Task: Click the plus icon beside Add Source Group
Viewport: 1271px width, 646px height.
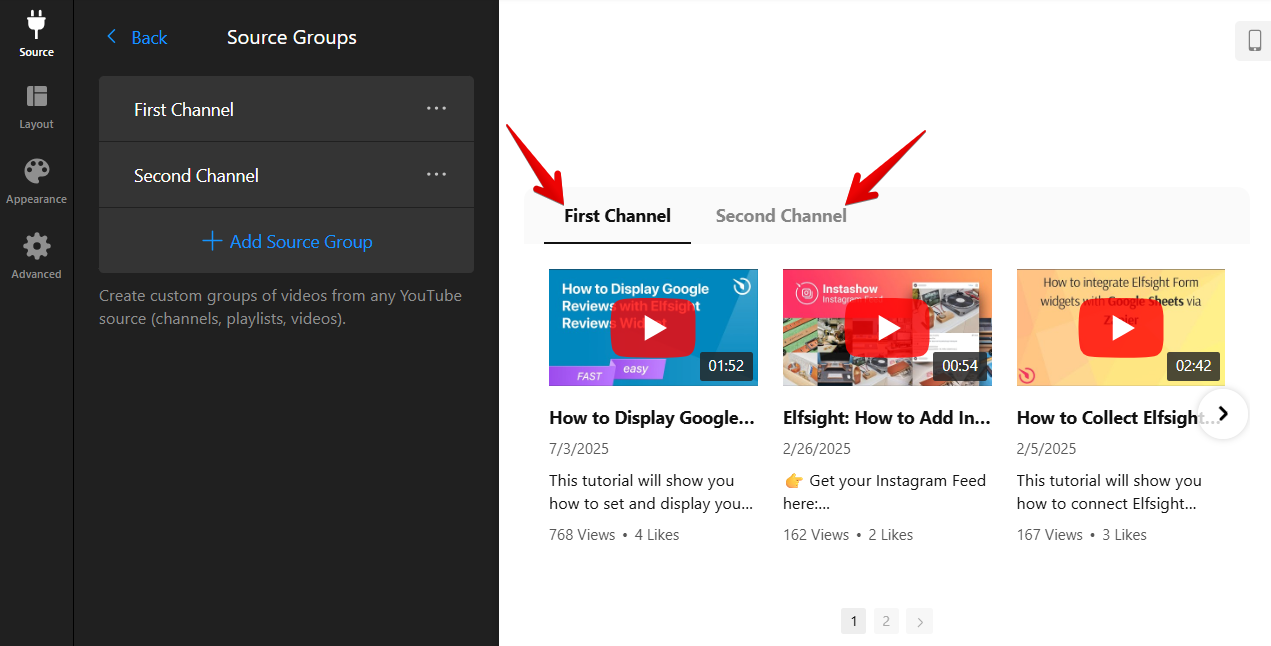Action: click(212, 241)
